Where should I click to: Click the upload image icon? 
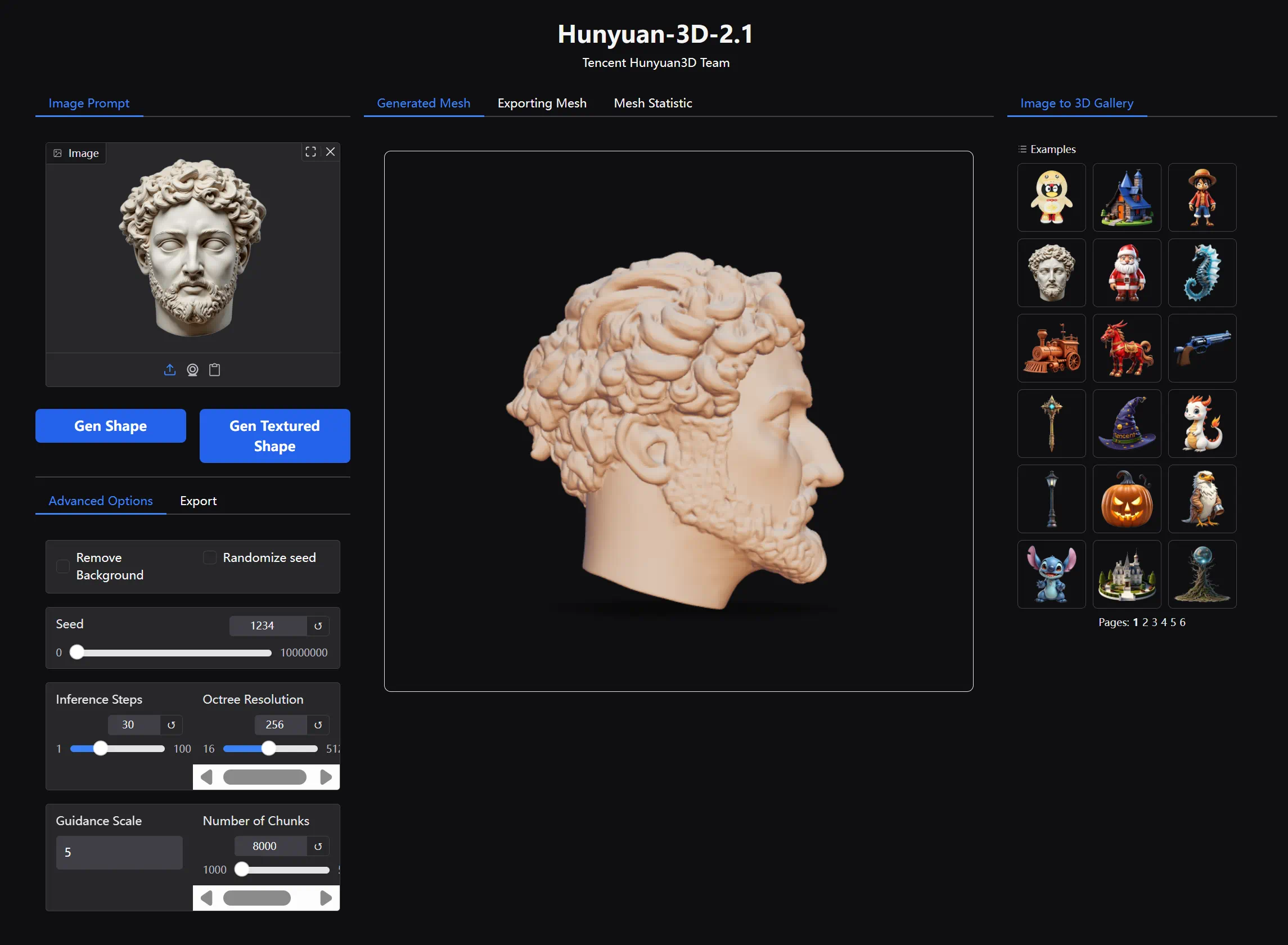[170, 370]
